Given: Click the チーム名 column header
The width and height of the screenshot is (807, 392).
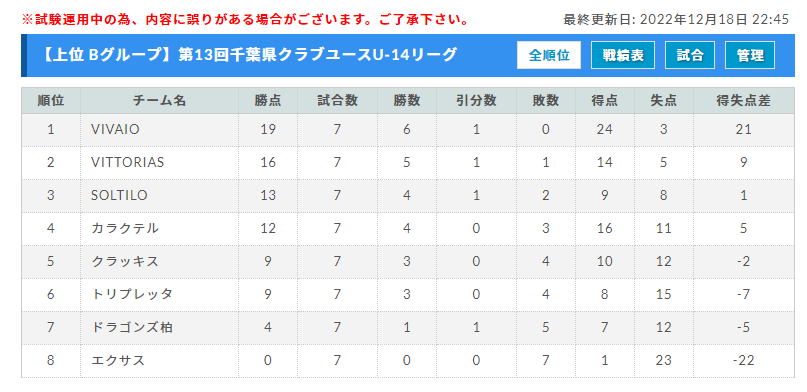Looking at the screenshot, I should pyautogui.click(x=160, y=101).
